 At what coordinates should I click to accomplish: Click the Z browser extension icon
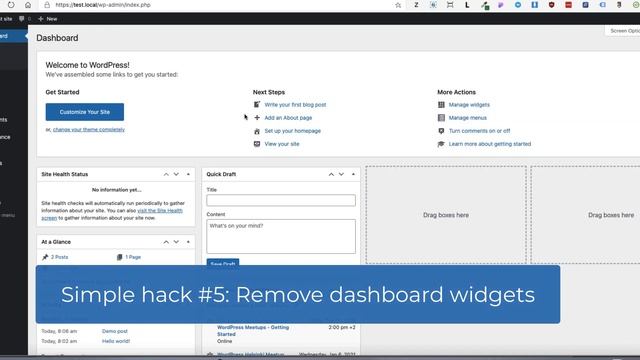coord(416,5)
